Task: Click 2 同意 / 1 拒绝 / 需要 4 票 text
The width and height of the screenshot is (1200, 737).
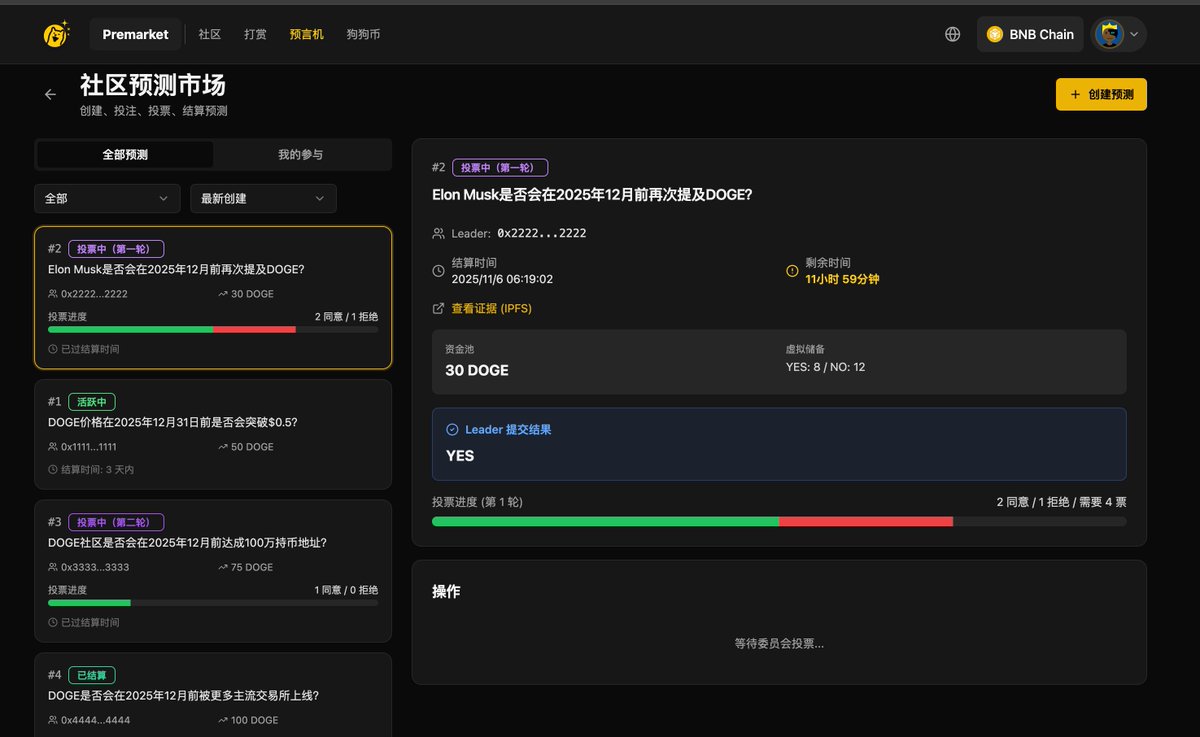Action: pyautogui.click(x=1061, y=502)
